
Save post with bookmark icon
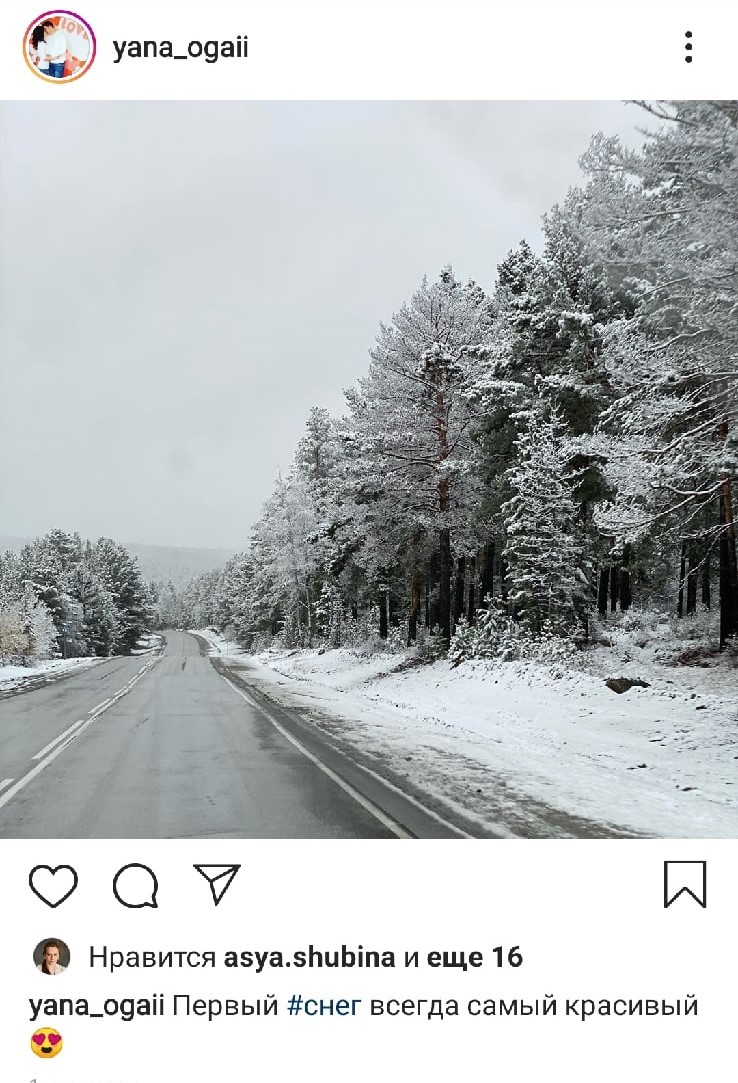point(685,884)
